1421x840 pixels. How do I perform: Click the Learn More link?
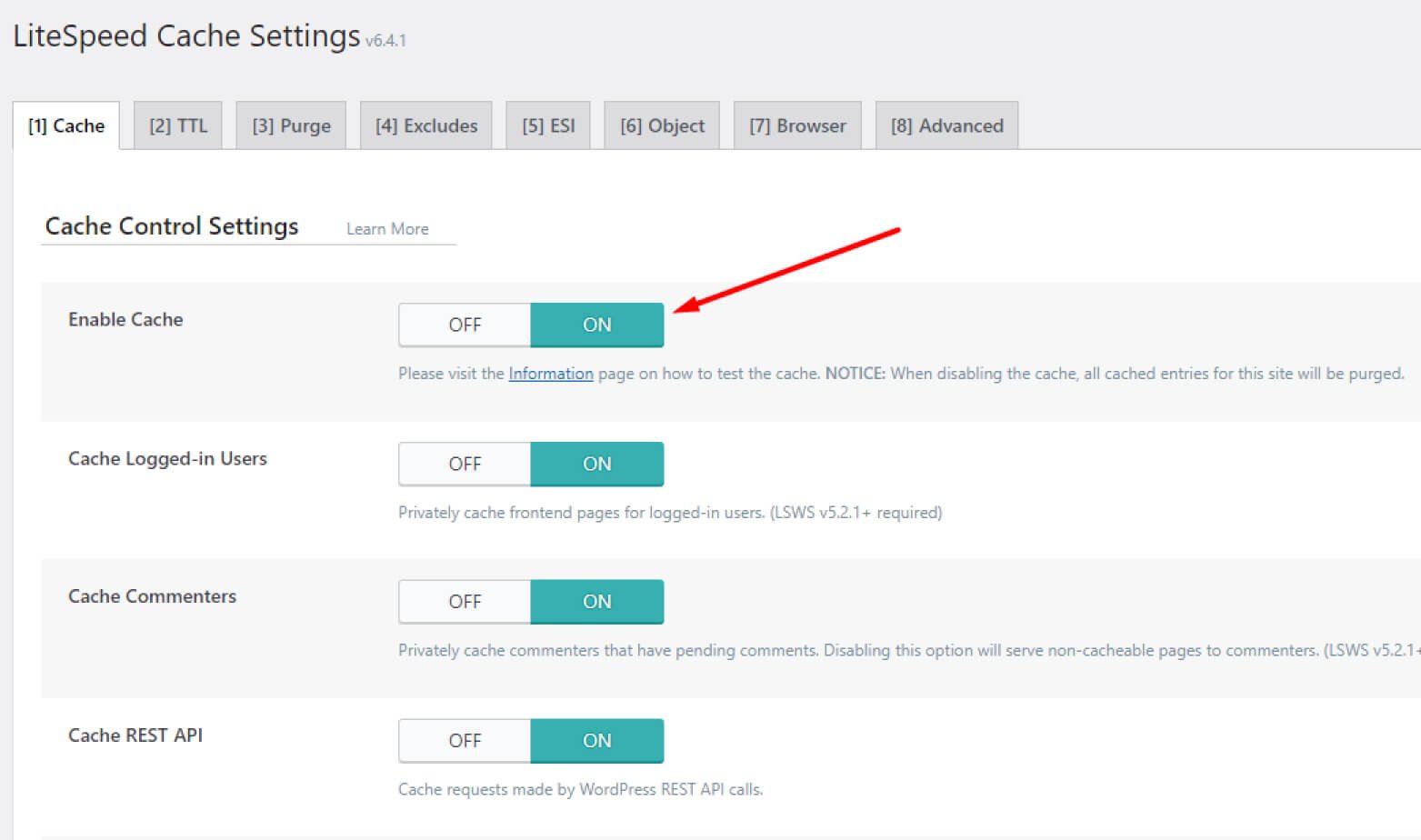tap(387, 229)
